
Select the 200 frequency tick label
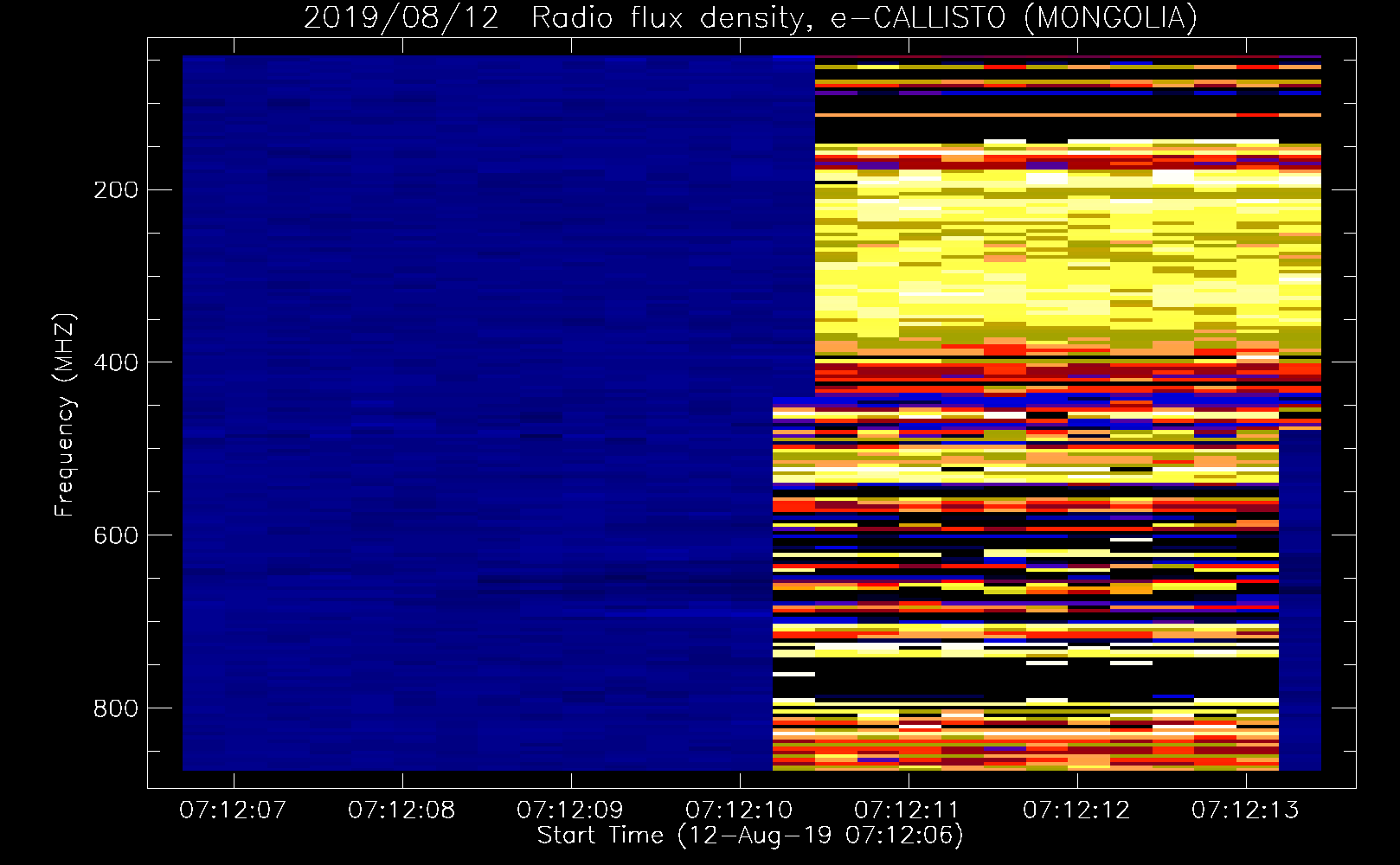click(x=116, y=190)
